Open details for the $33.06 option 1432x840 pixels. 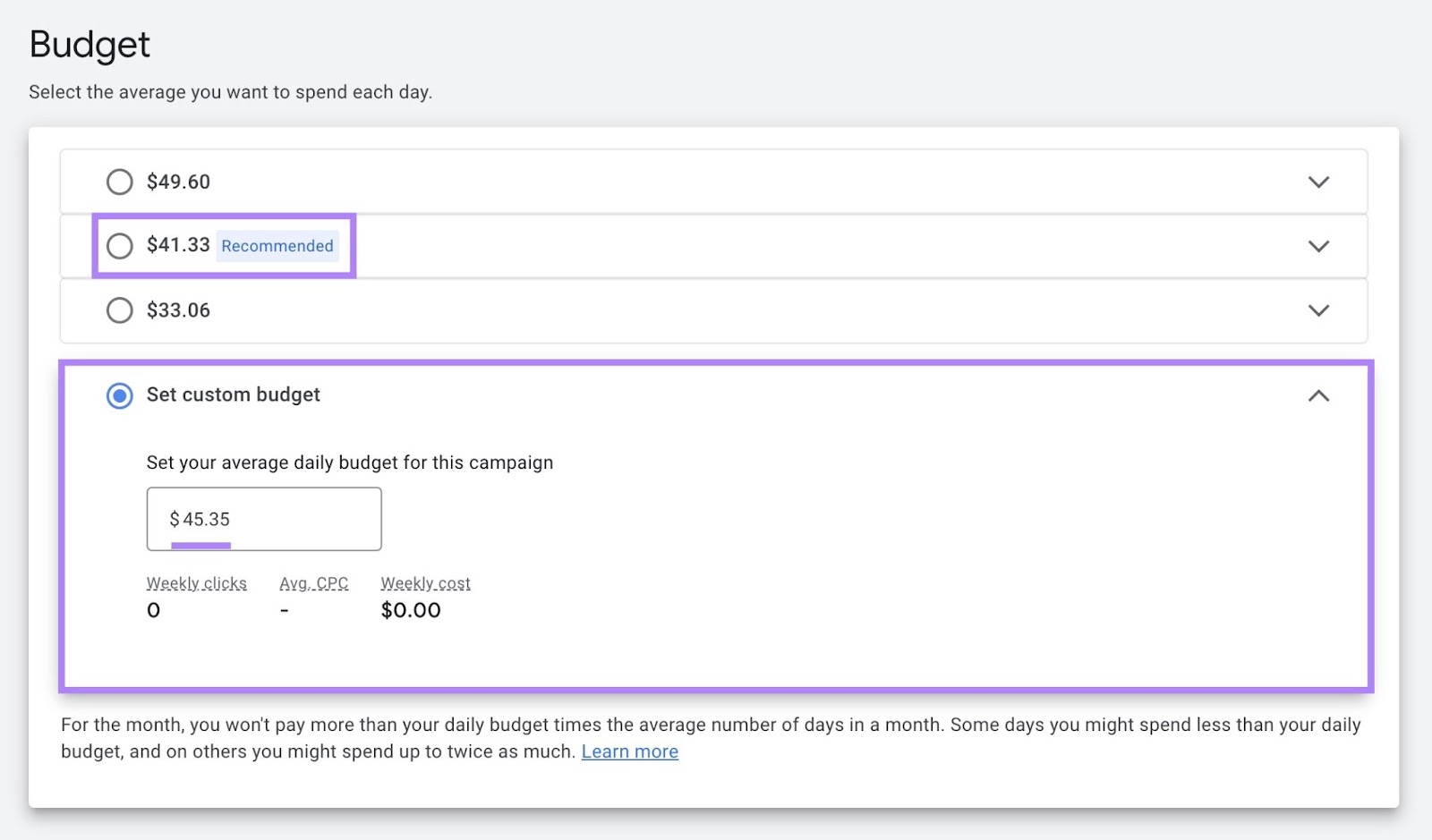pyautogui.click(x=1317, y=310)
